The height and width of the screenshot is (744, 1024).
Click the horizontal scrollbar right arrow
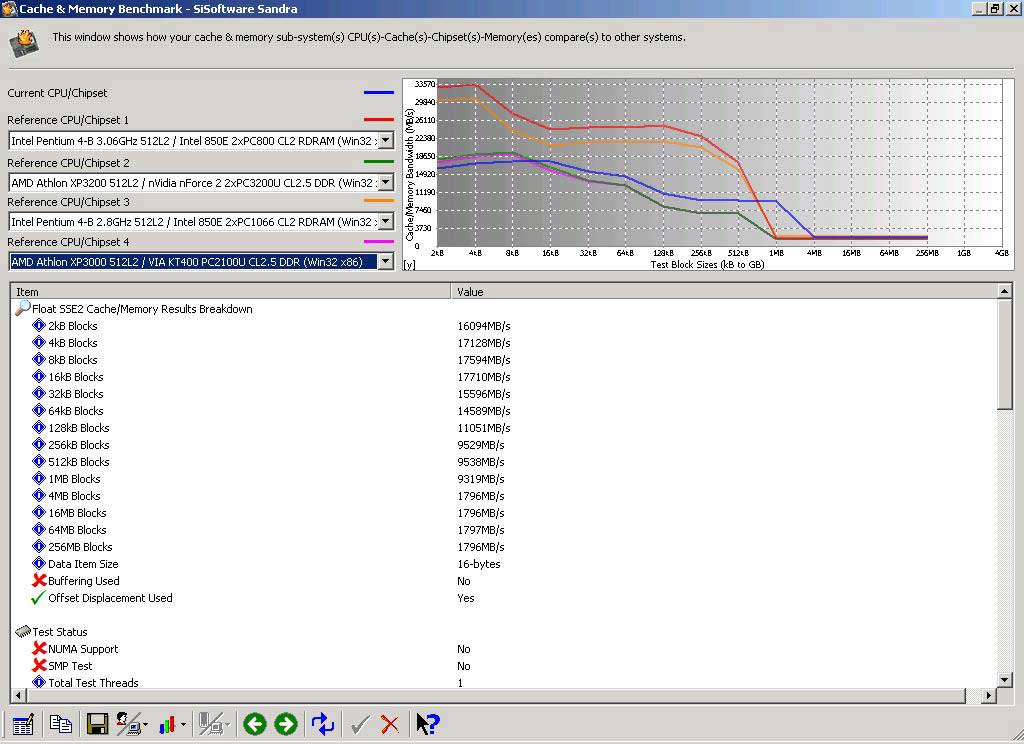[x=989, y=696]
